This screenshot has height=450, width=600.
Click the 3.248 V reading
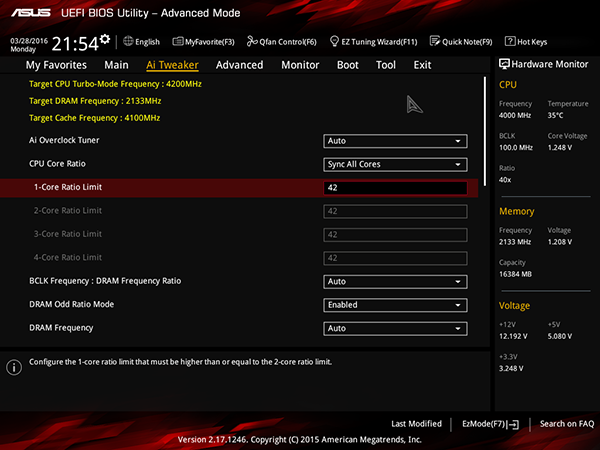511,368
